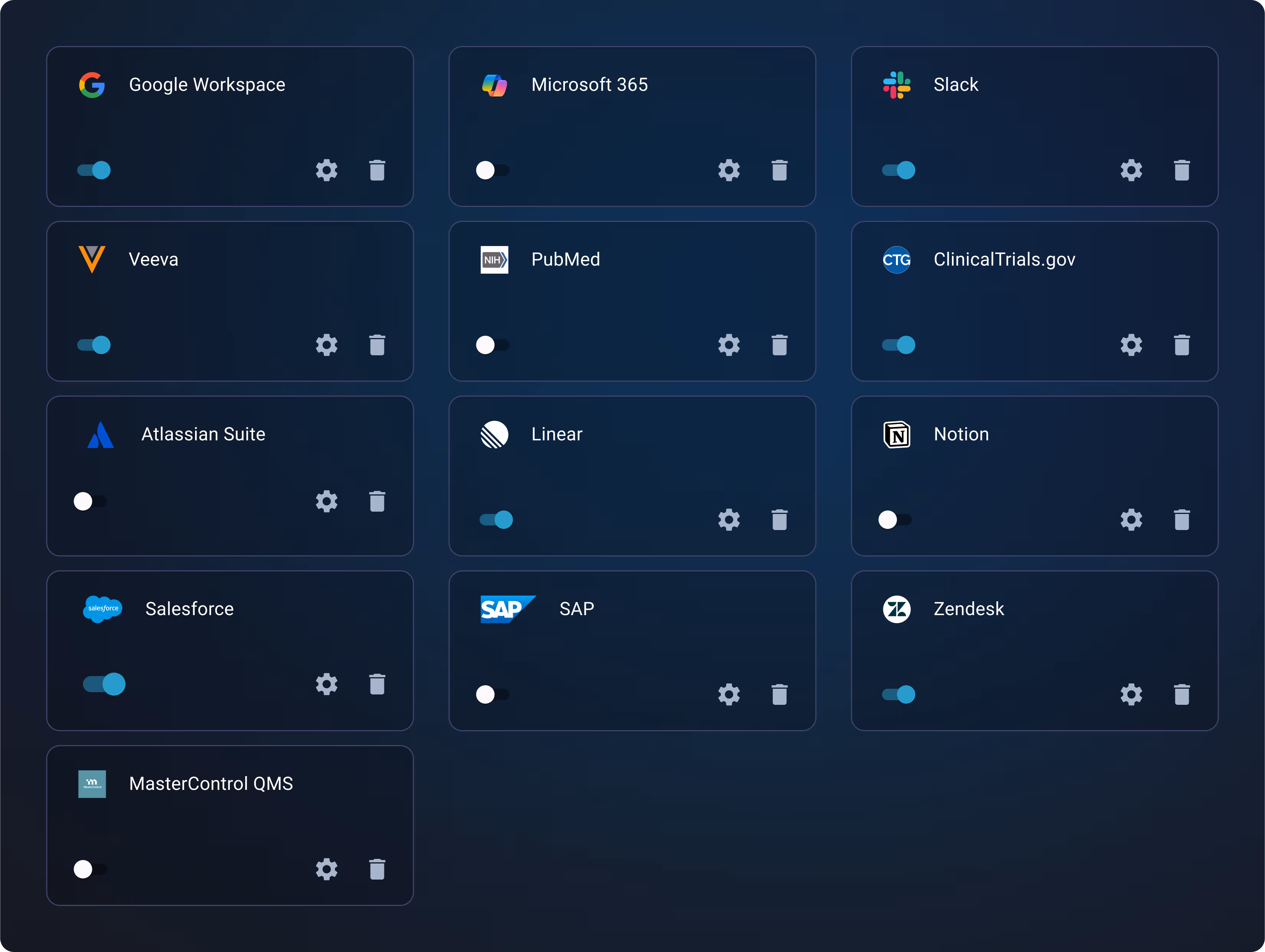
Task: Toggle the Veeva connector off
Action: point(94,345)
